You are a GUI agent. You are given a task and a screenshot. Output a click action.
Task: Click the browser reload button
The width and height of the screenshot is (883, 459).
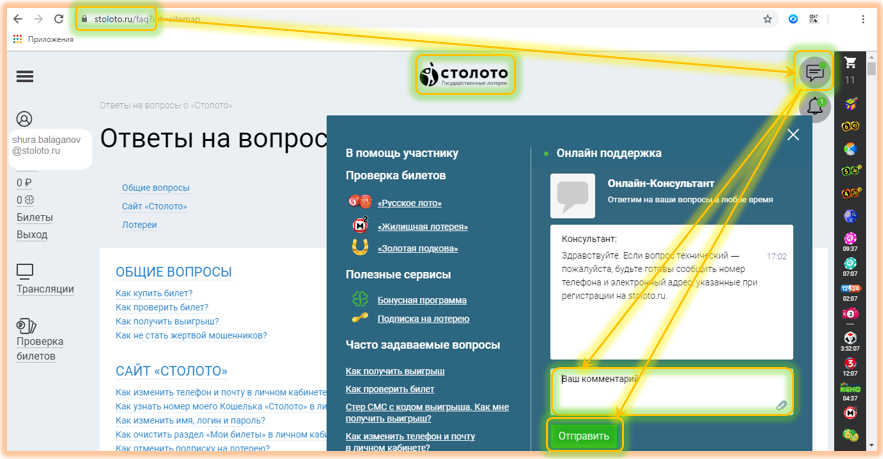tap(59, 19)
